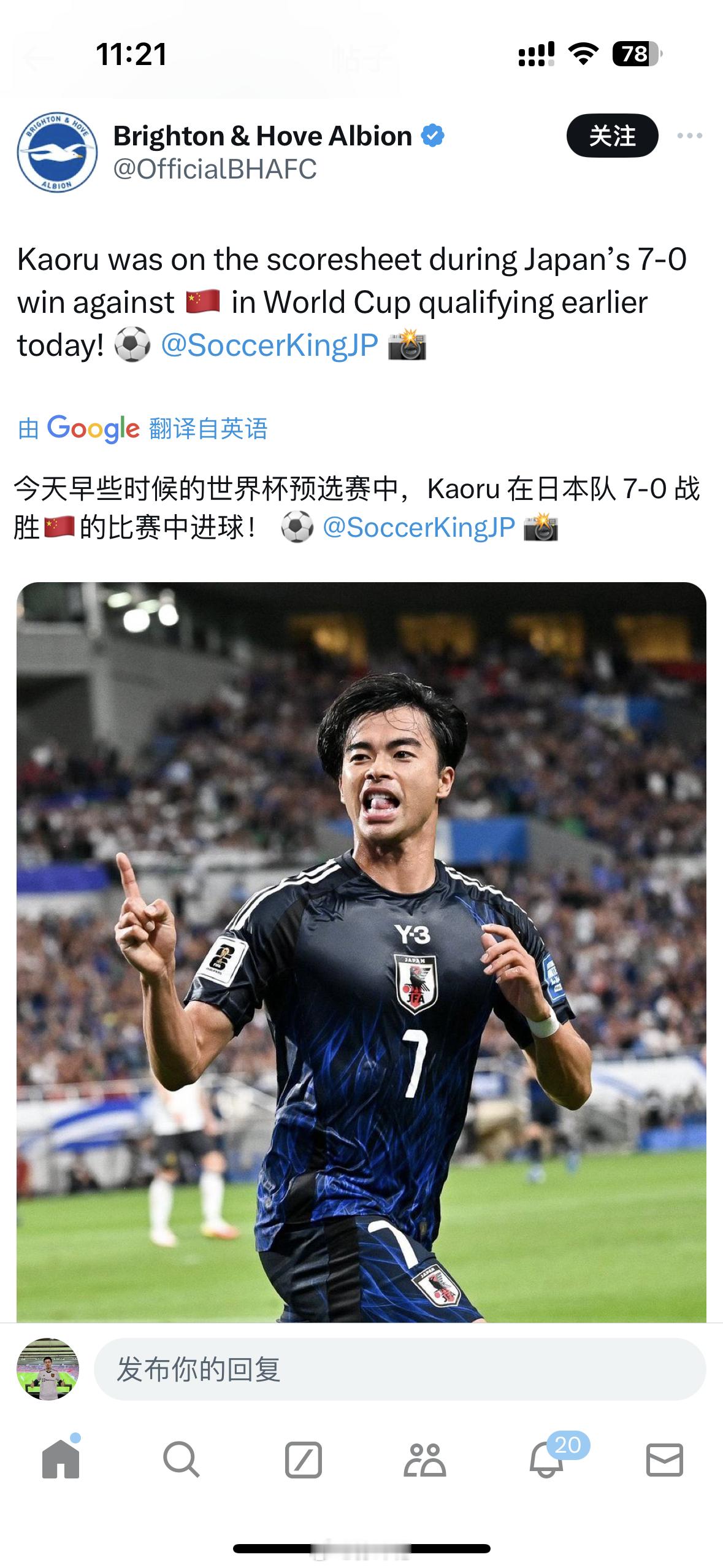Tap the blue verified badge icon
723x1568 pixels.
coord(432,136)
